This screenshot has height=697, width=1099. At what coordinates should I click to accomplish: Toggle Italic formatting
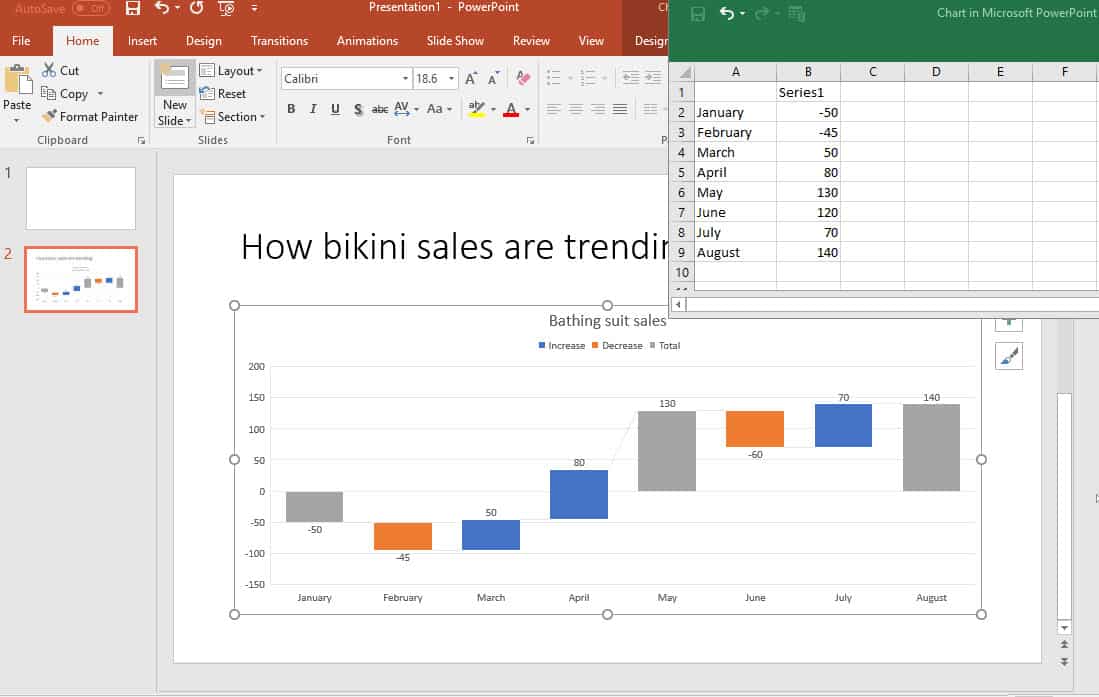point(313,109)
